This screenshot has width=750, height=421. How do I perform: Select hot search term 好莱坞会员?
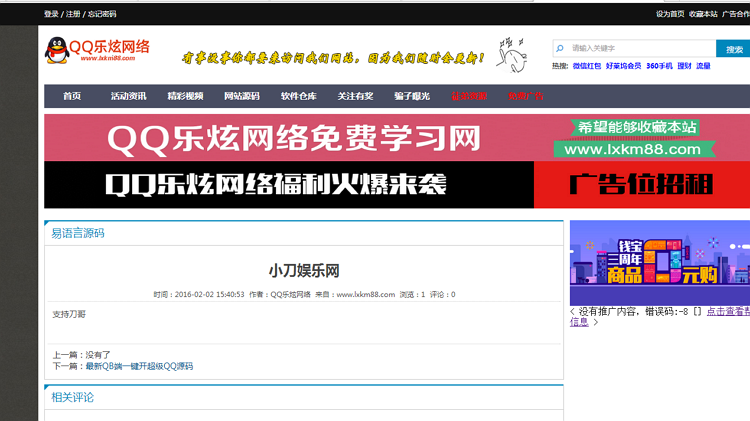(x=623, y=66)
